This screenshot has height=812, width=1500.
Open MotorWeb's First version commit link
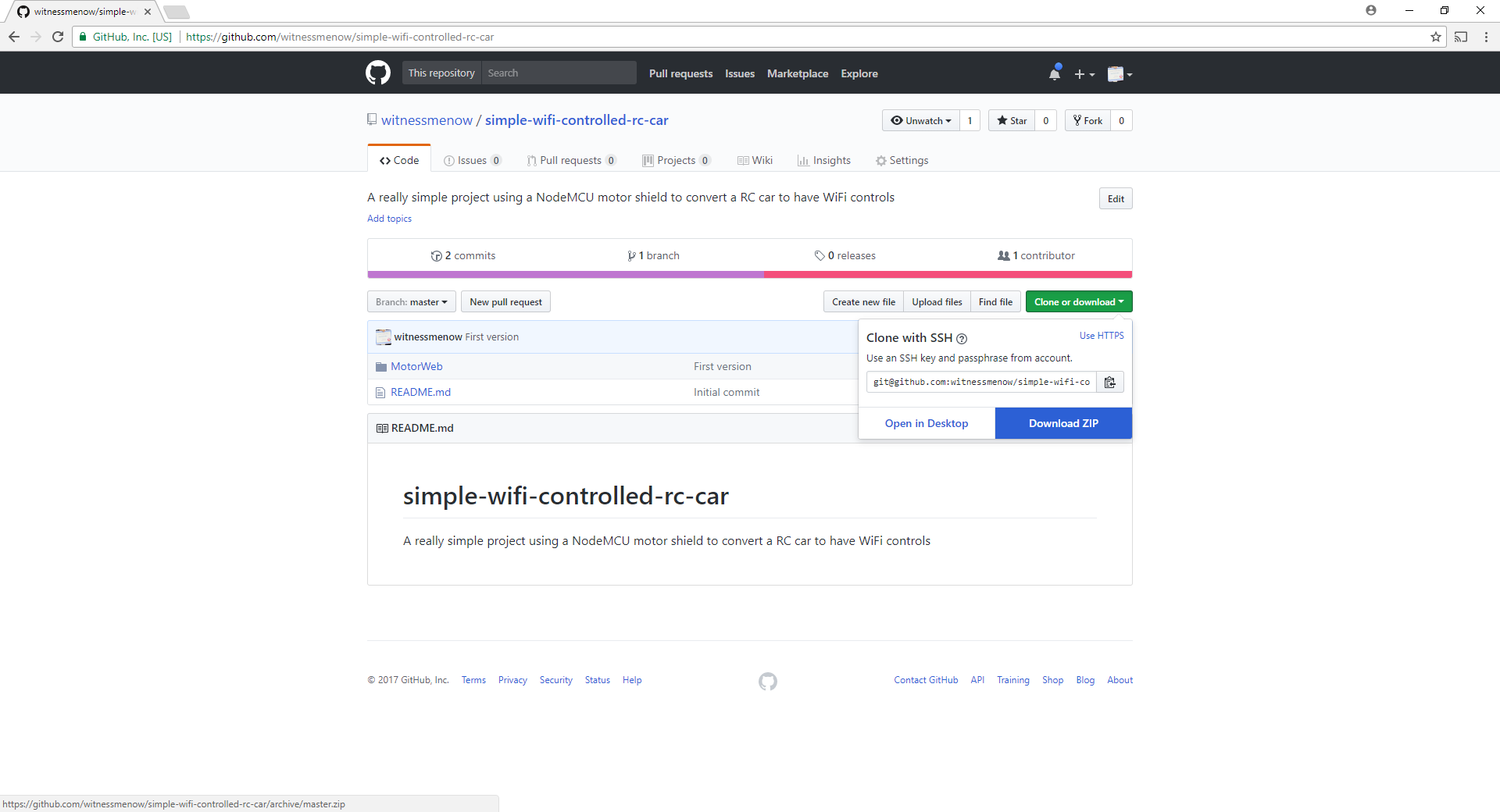(x=723, y=366)
